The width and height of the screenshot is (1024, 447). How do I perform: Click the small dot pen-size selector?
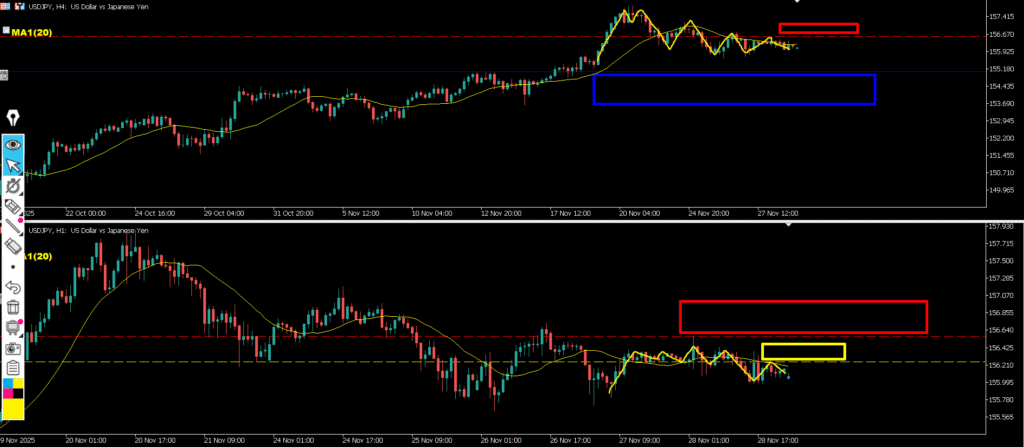13,267
